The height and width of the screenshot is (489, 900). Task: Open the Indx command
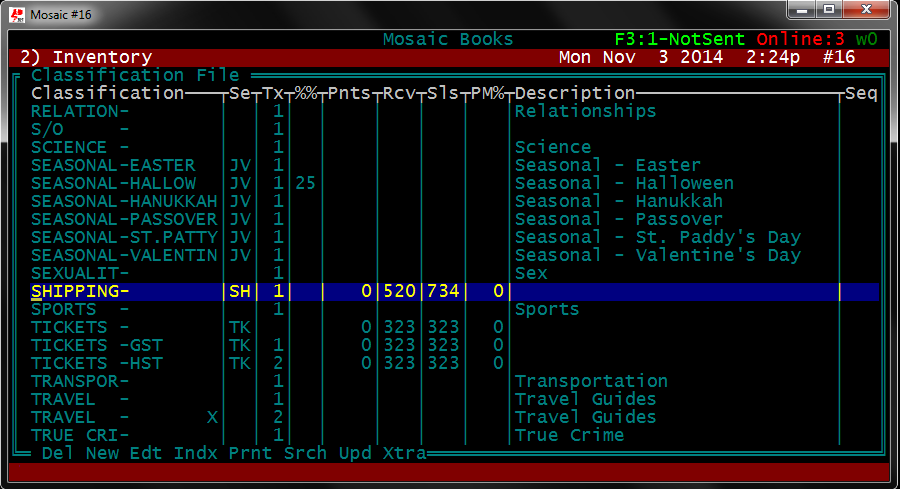[x=195, y=453]
